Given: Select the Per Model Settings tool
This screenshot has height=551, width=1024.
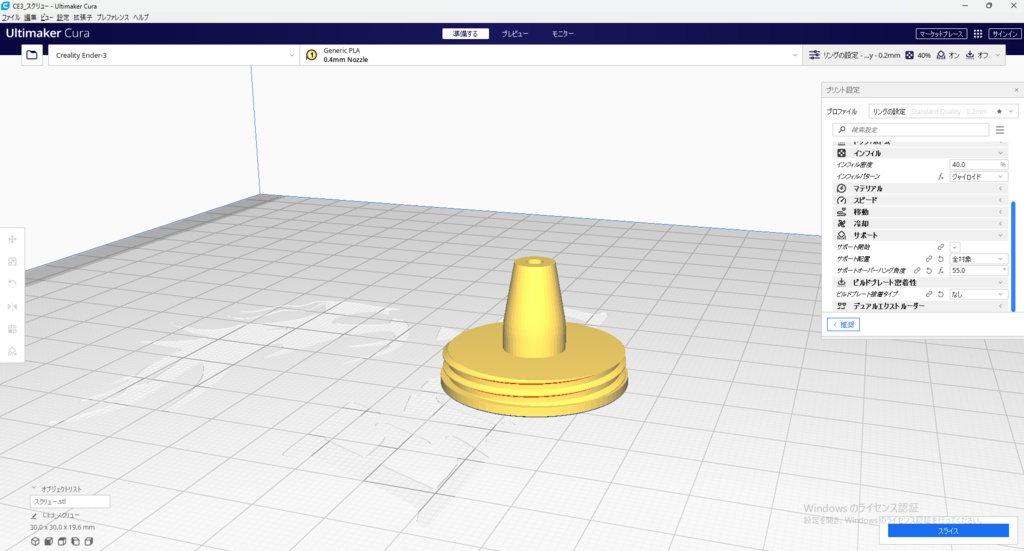Looking at the screenshot, I should point(12,329).
